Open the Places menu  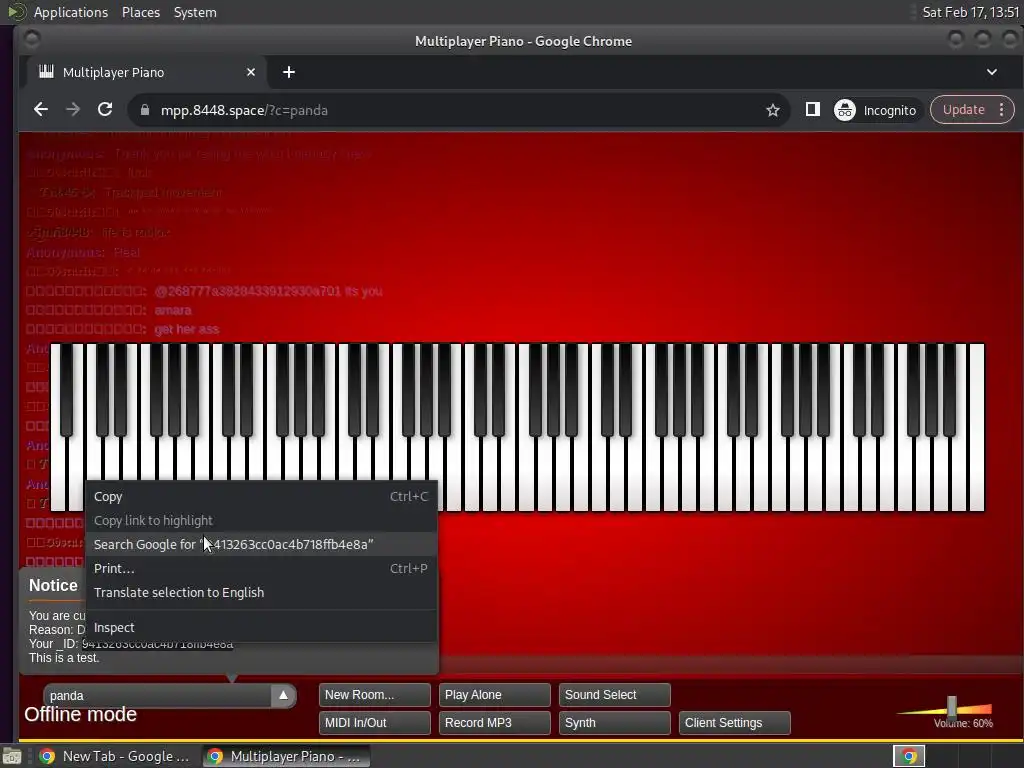[140, 12]
